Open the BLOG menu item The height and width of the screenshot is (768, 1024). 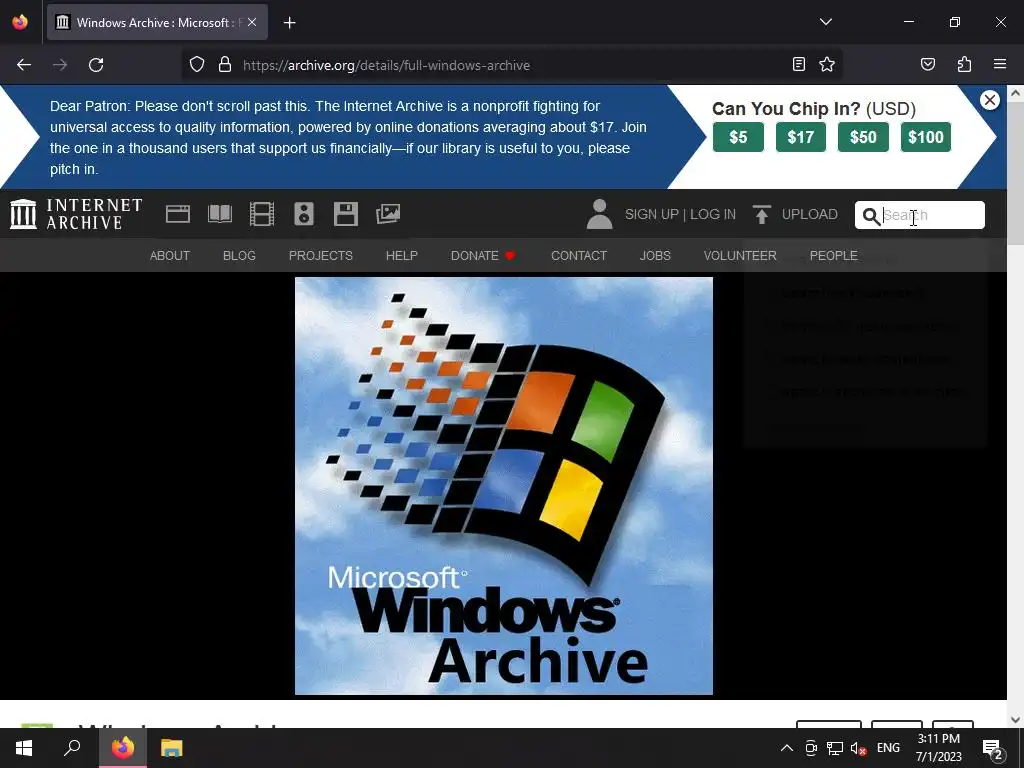(x=239, y=255)
